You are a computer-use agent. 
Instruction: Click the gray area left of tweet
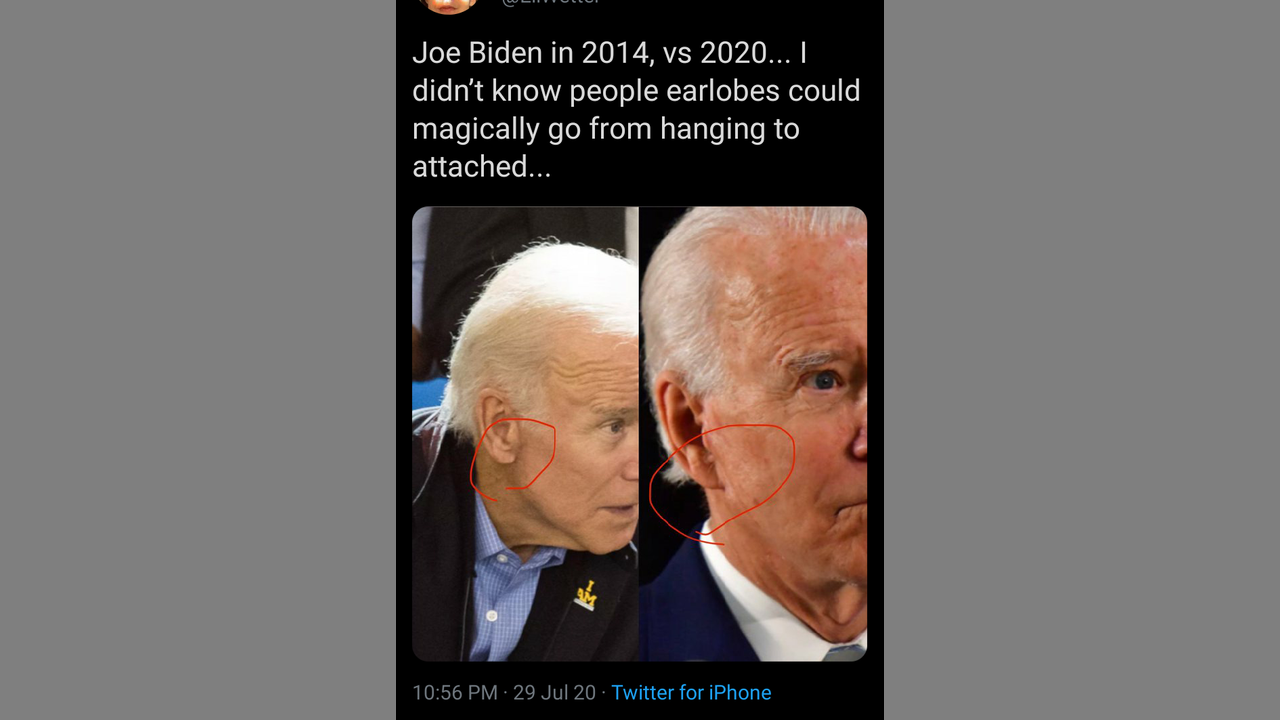pos(198,360)
